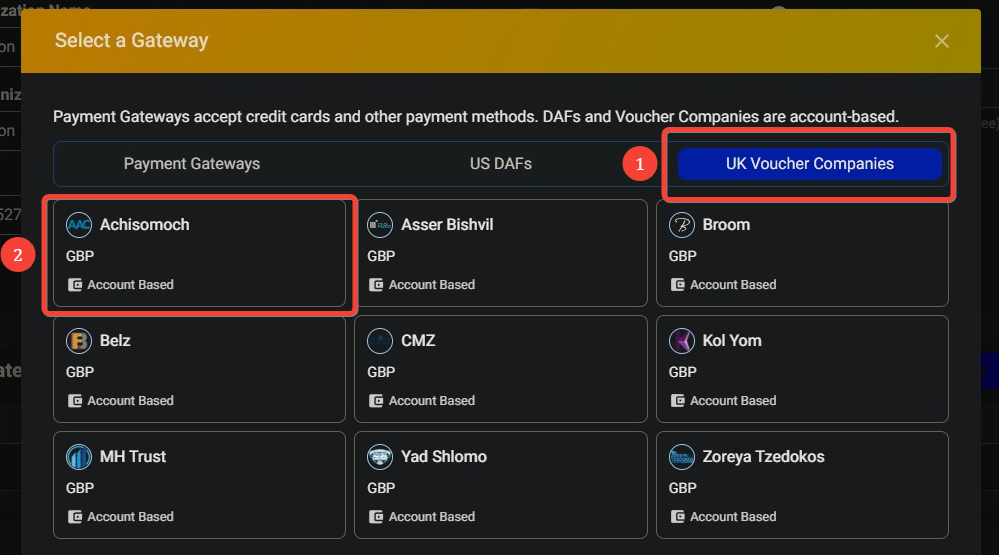Click the Broom logo icon

682,225
